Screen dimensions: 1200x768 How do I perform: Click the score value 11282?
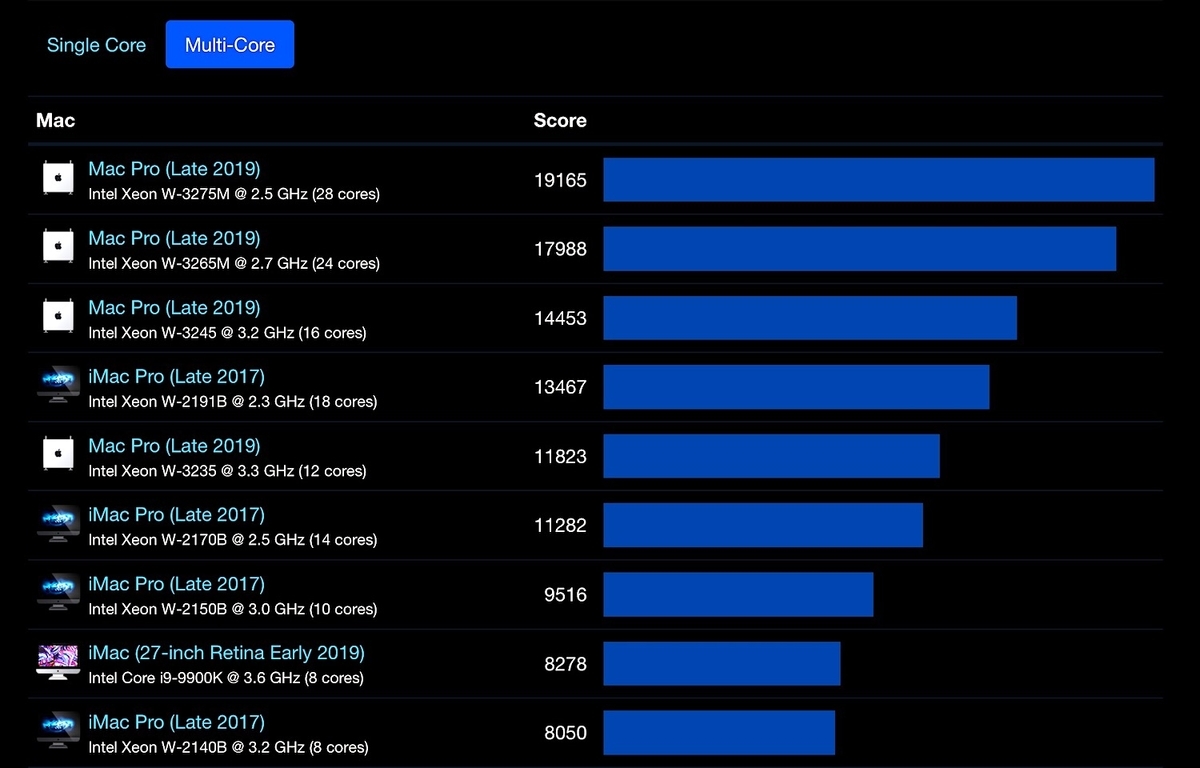560,526
